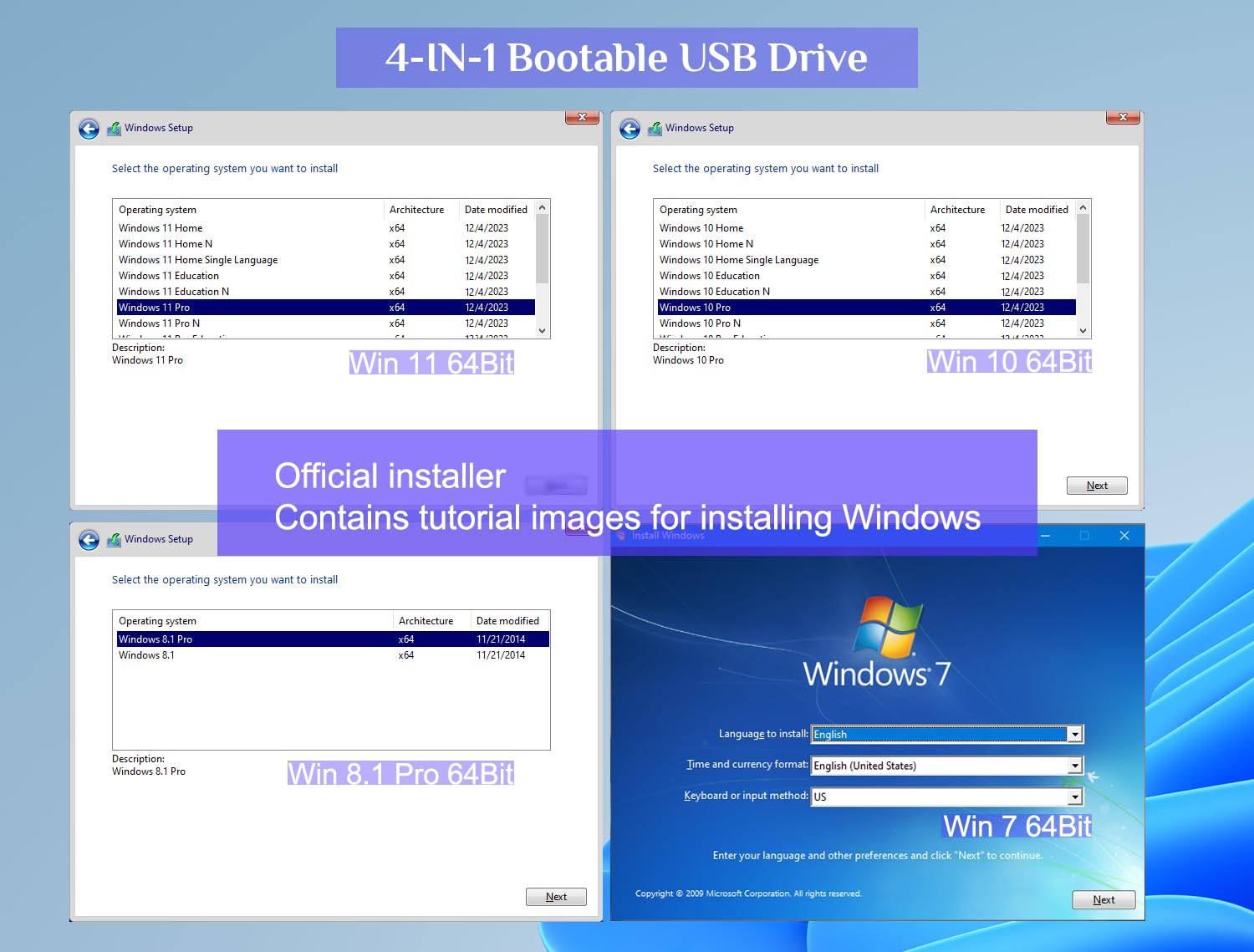Click Next in the Windows 7 installer
The image size is (1254, 952).
coord(1104,899)
